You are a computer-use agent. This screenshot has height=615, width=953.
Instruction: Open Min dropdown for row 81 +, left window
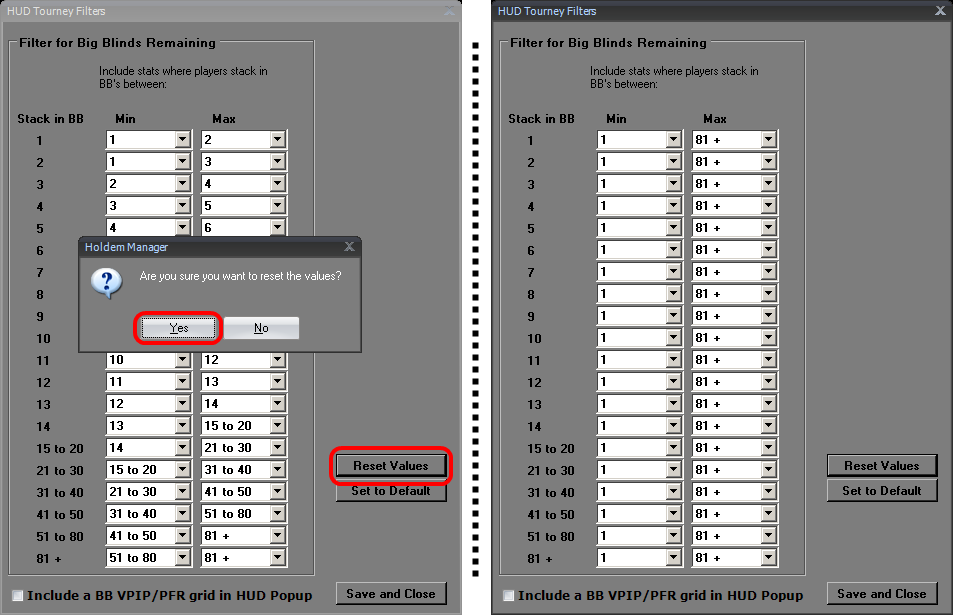point(183,557)
